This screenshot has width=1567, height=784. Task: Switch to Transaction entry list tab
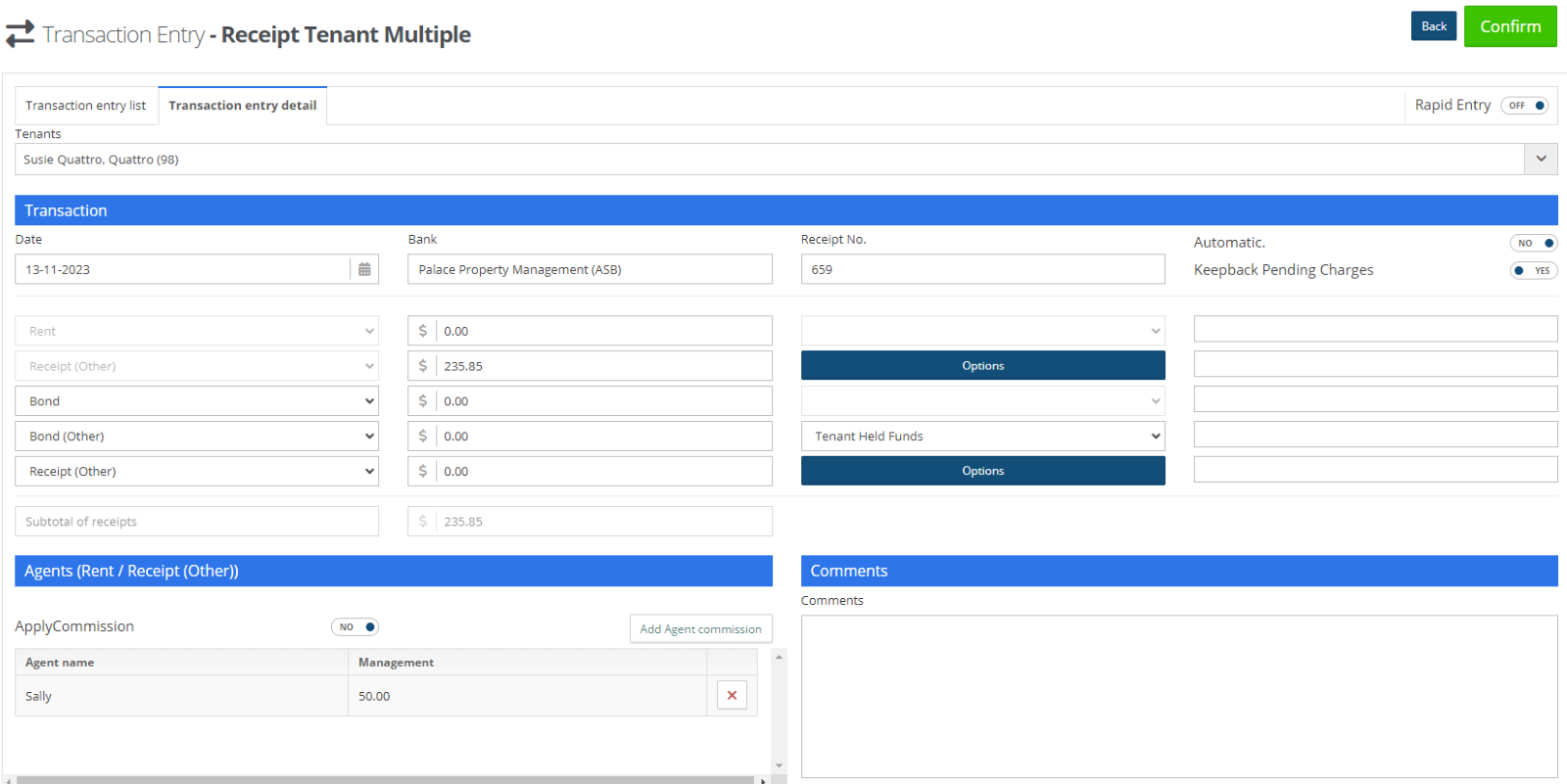coord(85,105)
